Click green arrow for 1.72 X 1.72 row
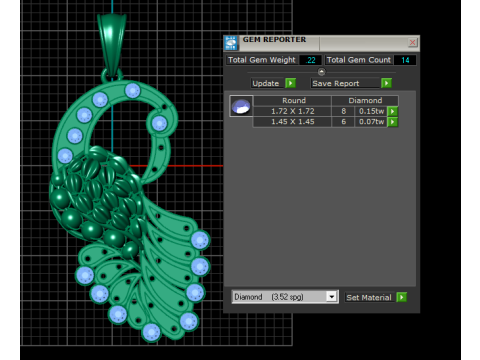 [x=393, y=111]
